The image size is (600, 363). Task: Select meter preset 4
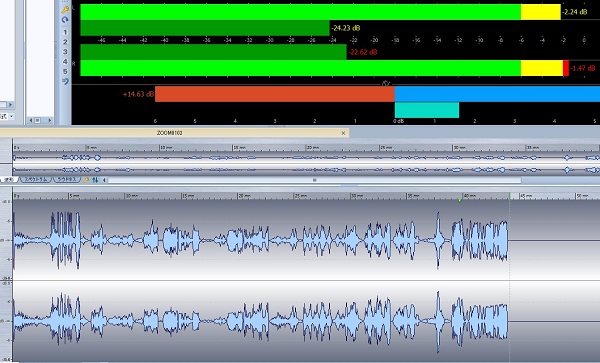pyautogui.click(x=65, y=62)
